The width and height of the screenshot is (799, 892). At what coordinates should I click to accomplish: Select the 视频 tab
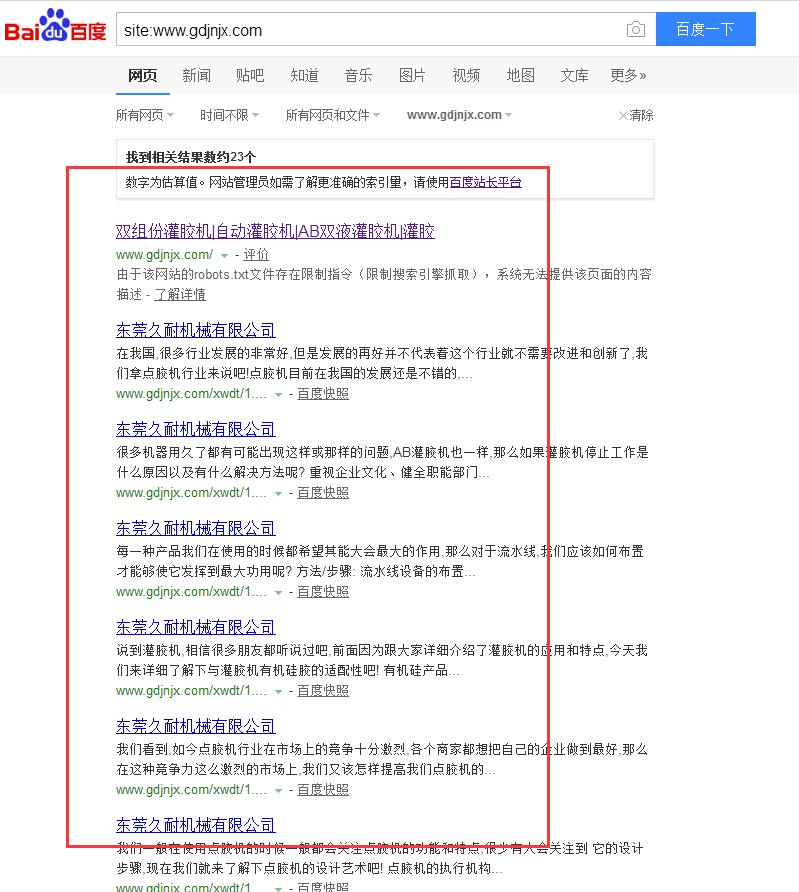[x=466, y=75]
